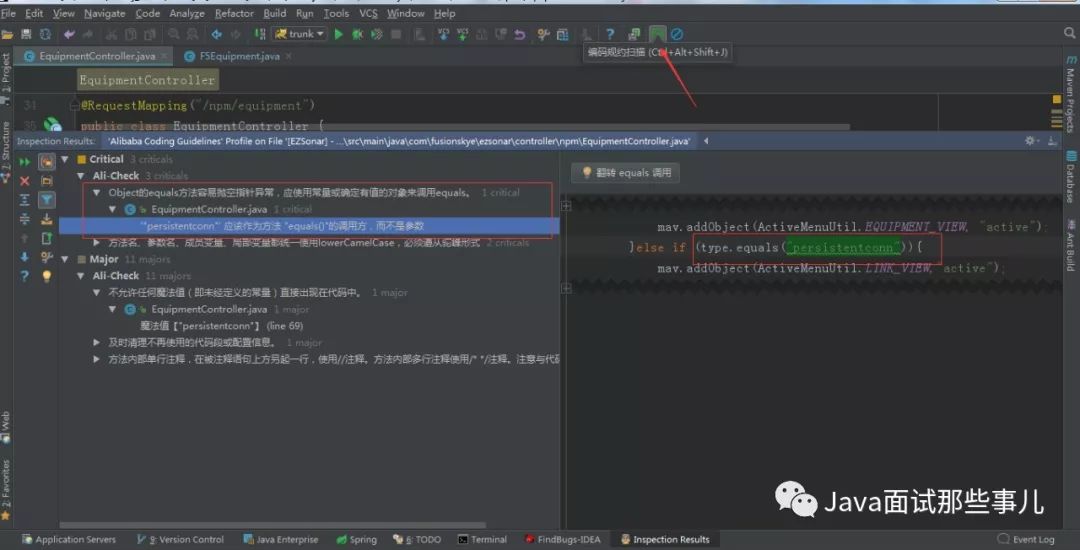Click the Expand All icon in the inspection panel
The width and height of the screenshot is (1080, 550).
click(x=24, y=200)
